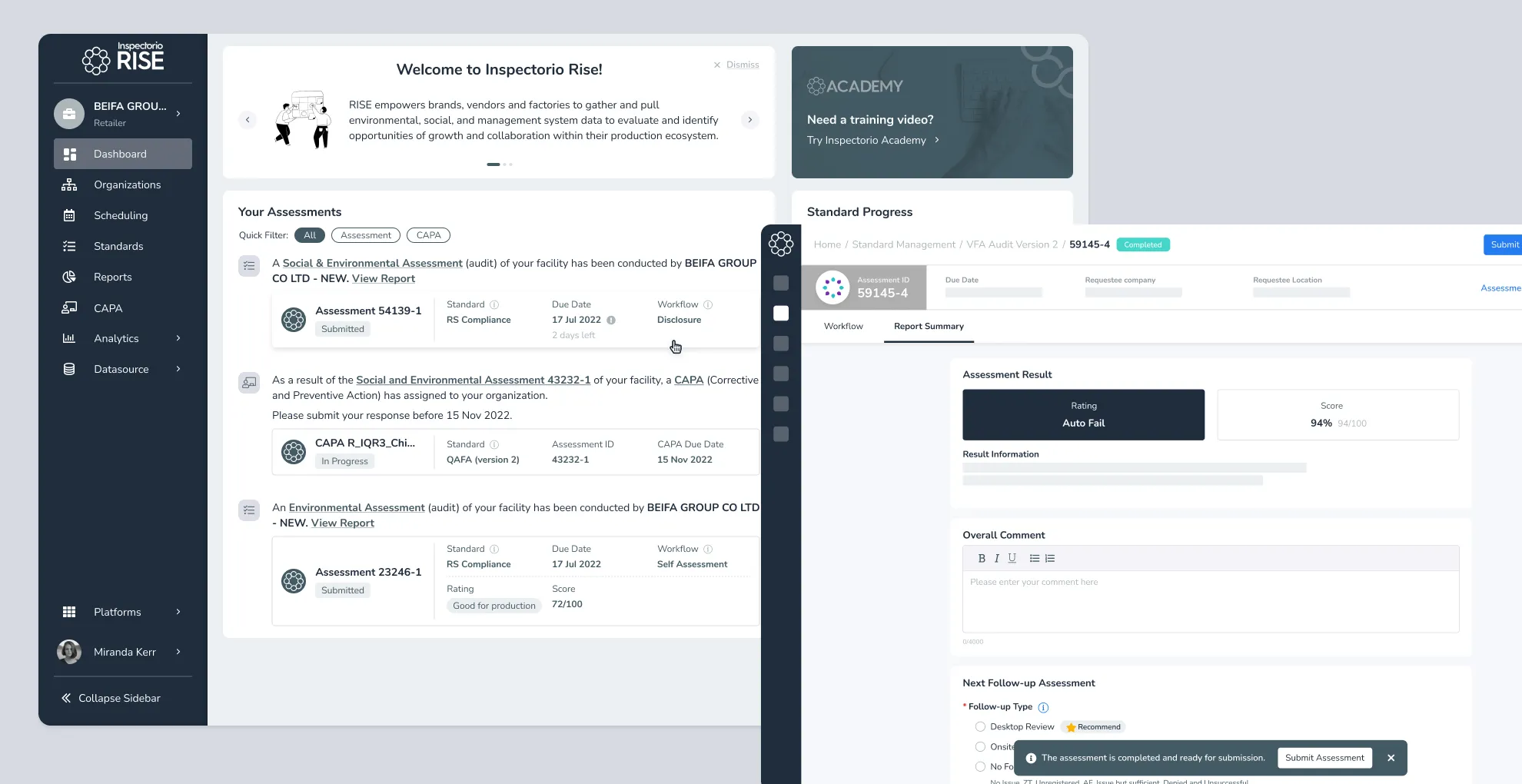1522x784 pixels.
Task: Insert a bulleted list in the comment editor
Action: pyautogui.click(x=1035, y=559)
